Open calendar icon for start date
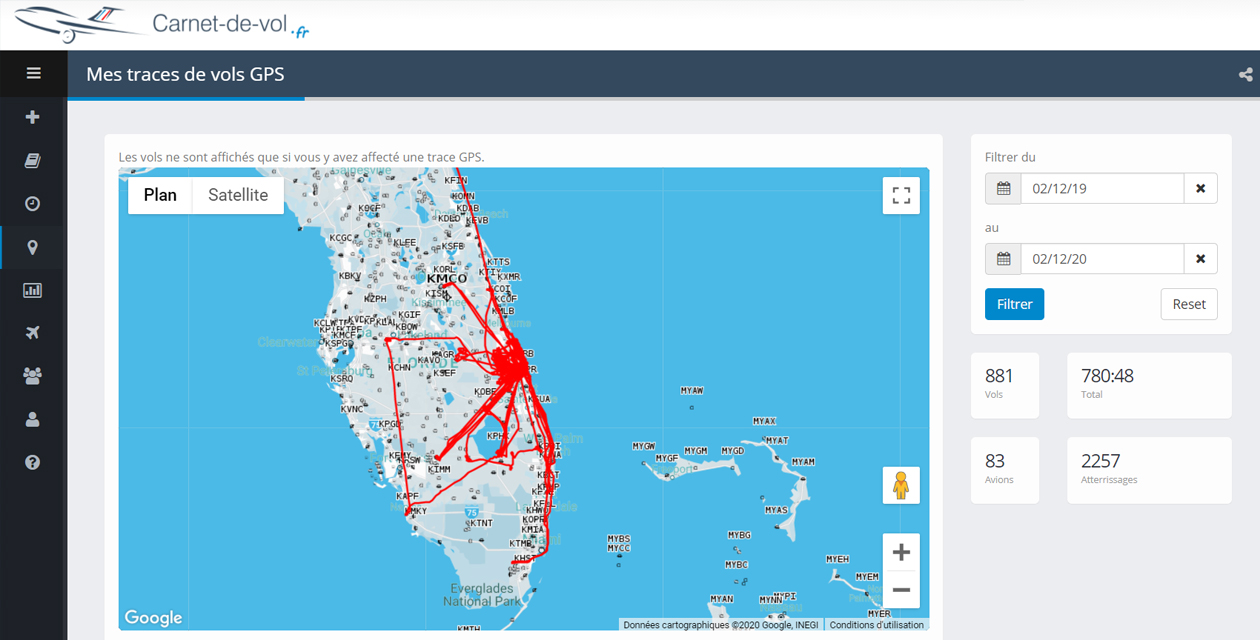1260x640 pixels. click(x=1003, y=188)
